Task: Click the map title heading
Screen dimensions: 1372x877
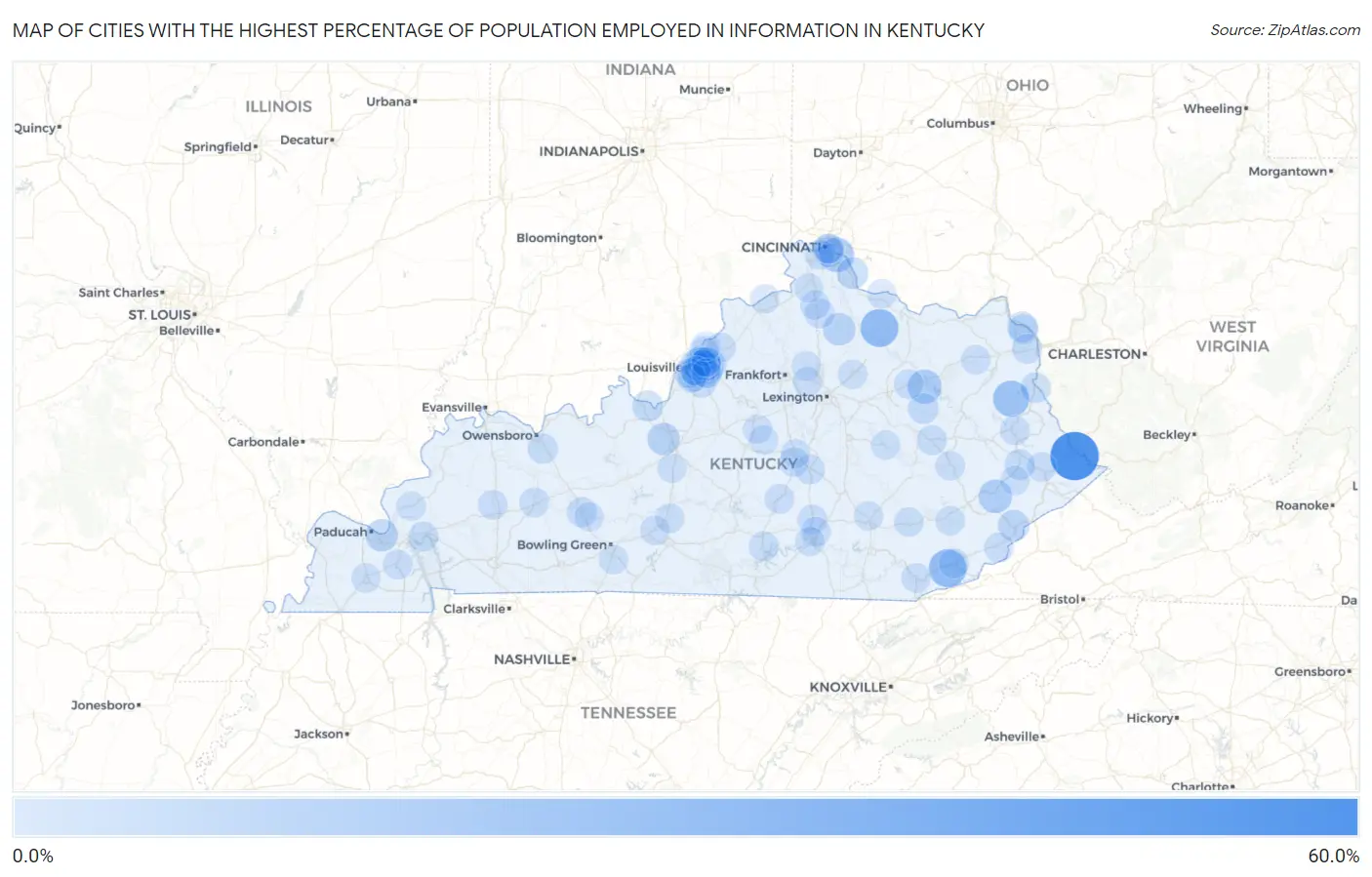Action: click(499, 30)
